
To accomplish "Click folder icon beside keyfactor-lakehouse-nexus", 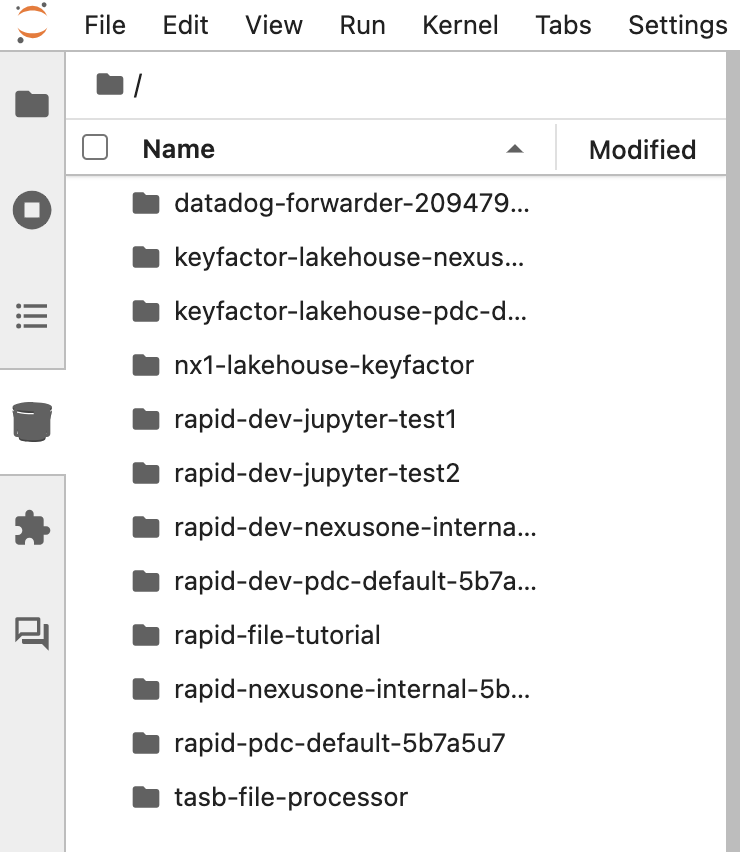I will pyautogui.click(x=146, y=257).
